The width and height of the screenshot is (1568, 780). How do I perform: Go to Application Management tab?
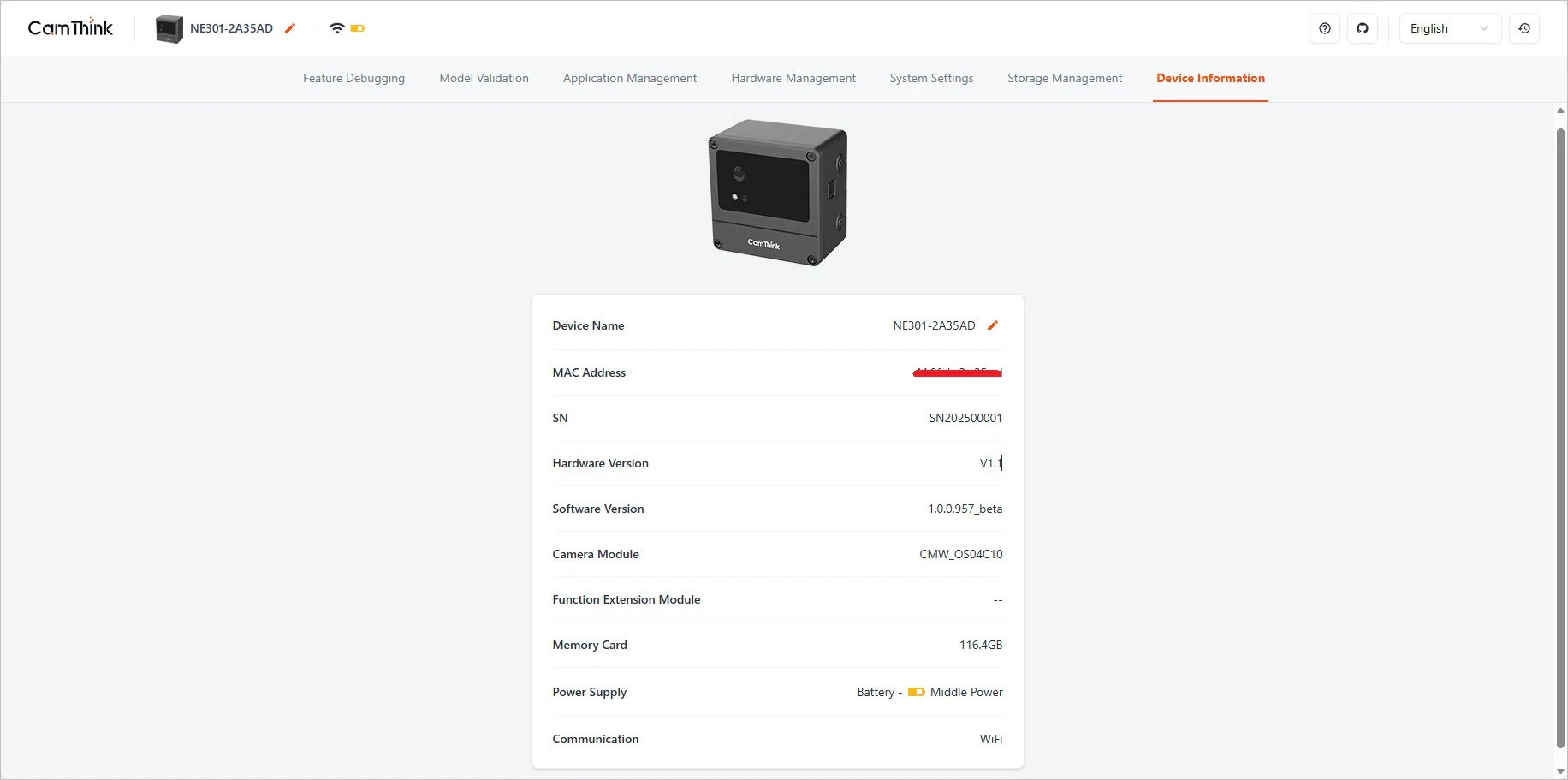[x=629, y=78]
